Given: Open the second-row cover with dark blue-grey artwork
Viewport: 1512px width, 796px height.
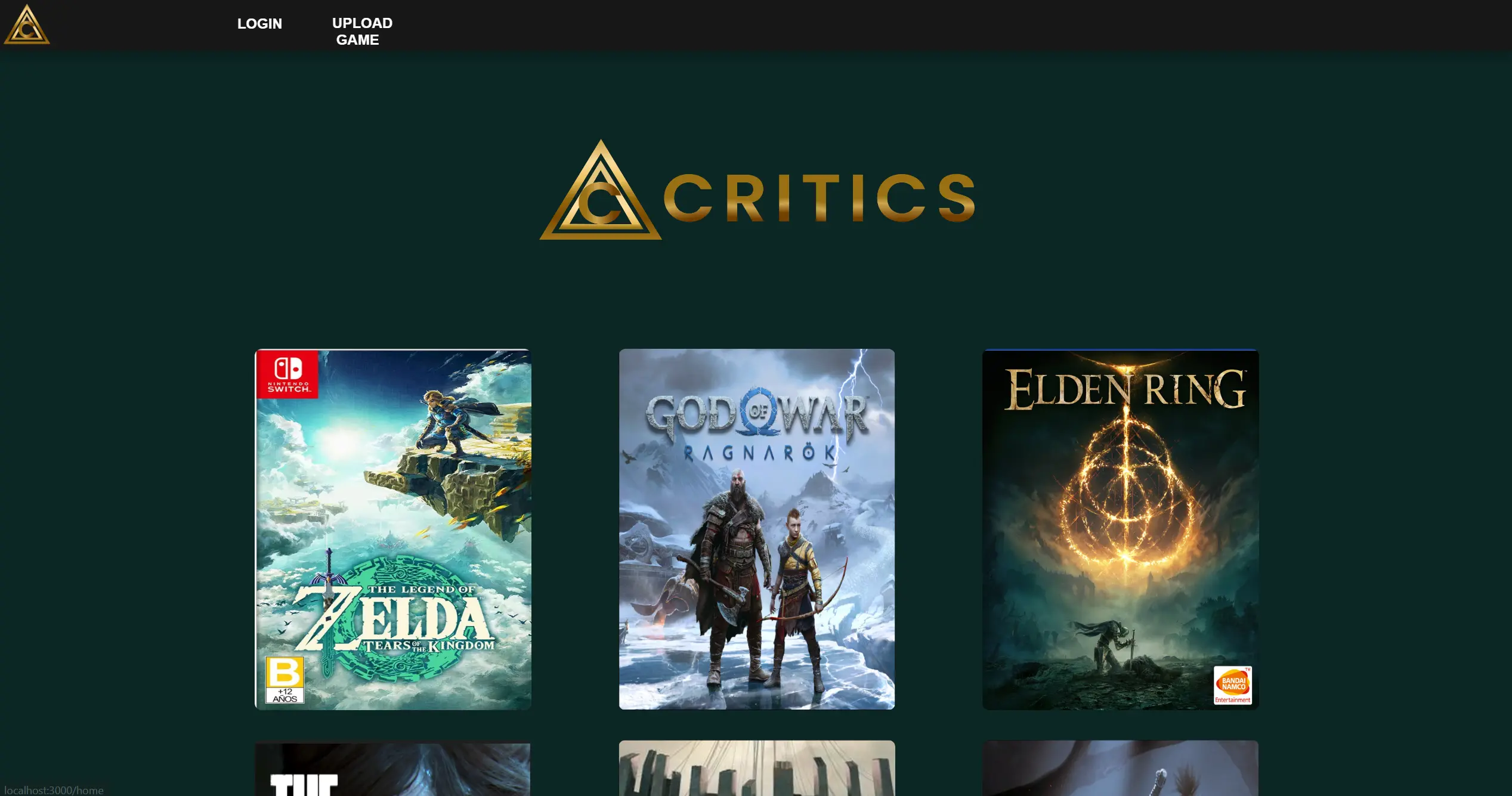Looking at the screenshot, I should (x=1121, y=769).
